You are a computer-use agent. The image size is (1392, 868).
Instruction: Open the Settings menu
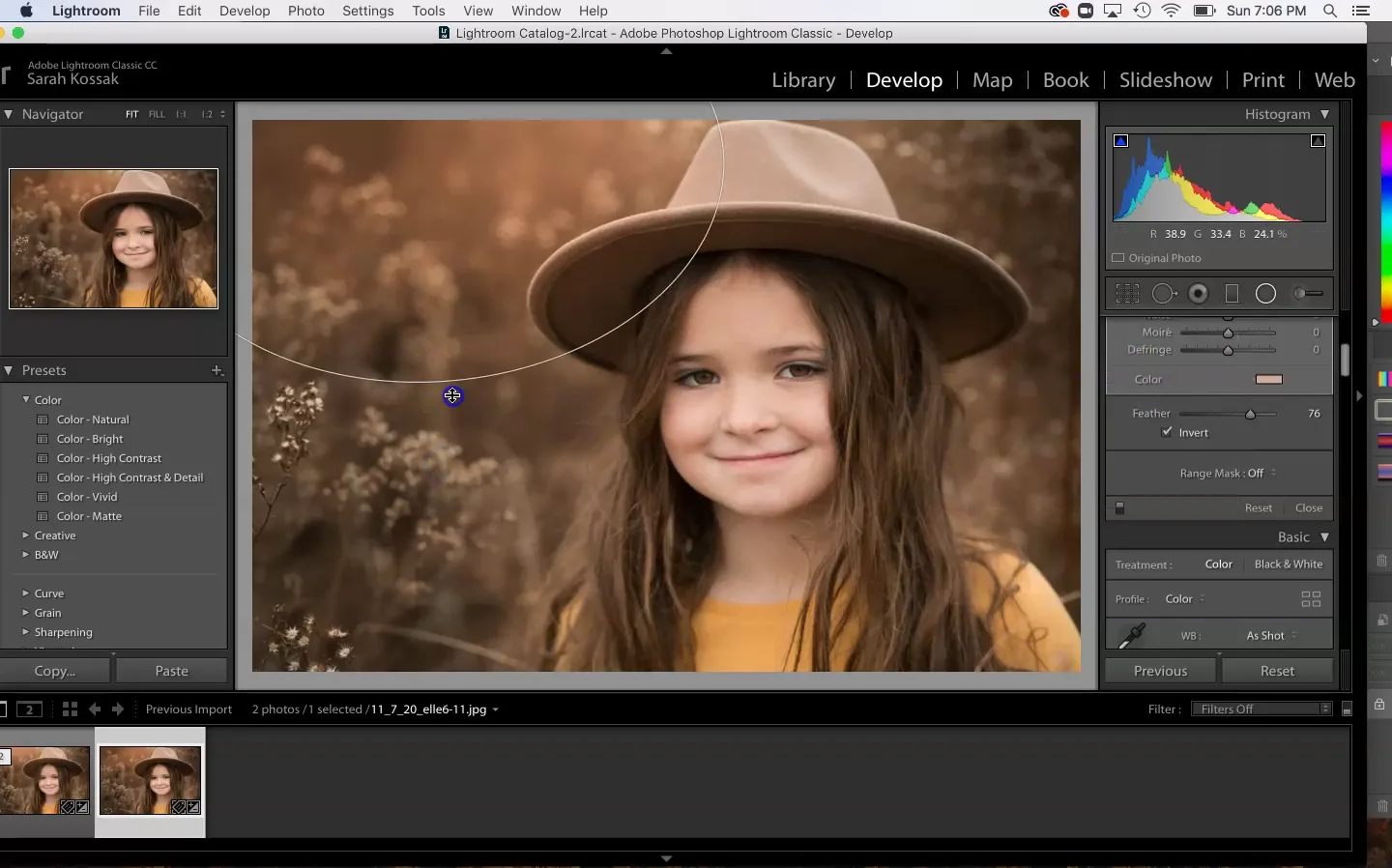click(x=368, y=11)
